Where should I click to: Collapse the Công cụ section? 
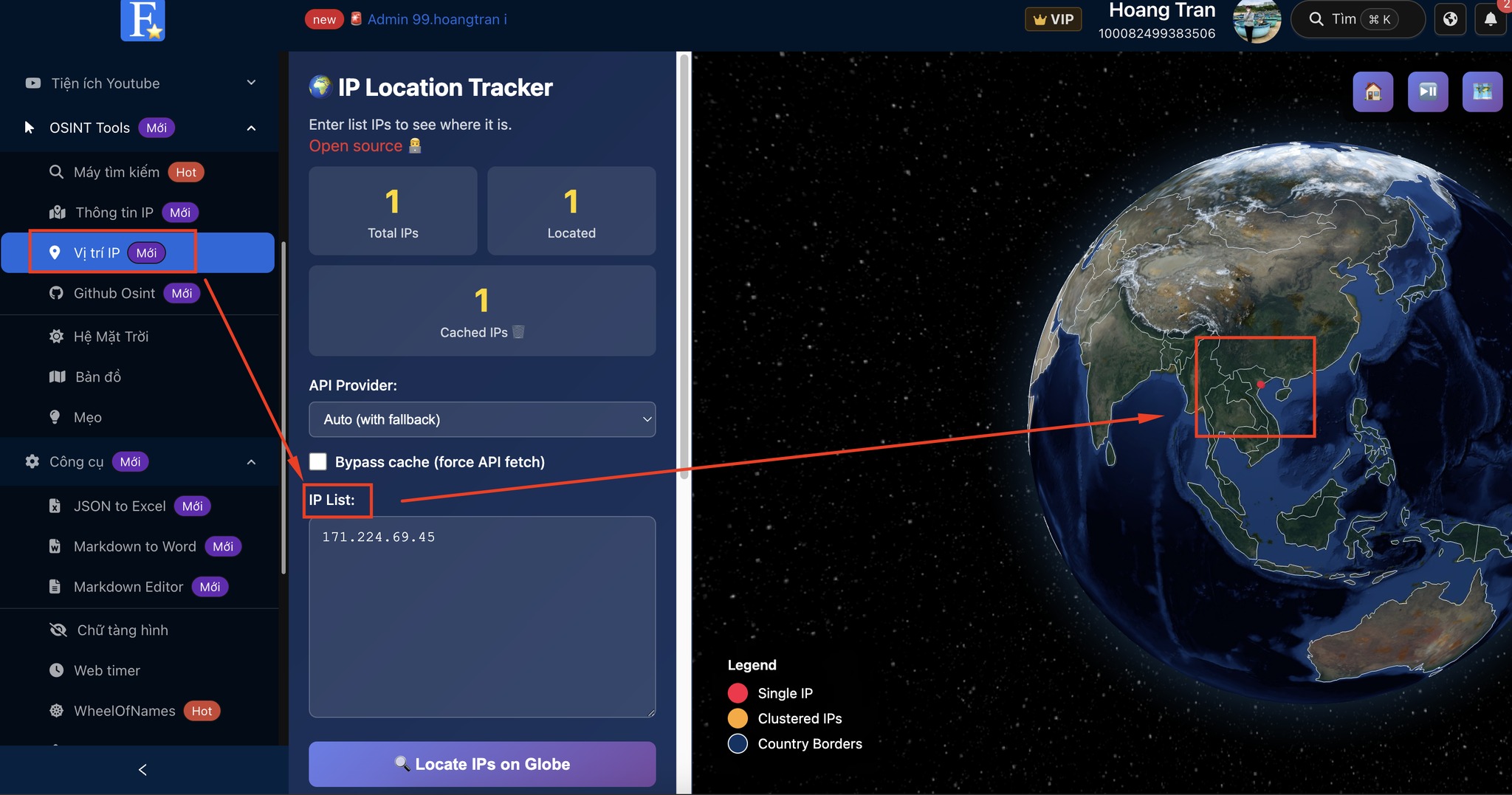coord(140,462)
